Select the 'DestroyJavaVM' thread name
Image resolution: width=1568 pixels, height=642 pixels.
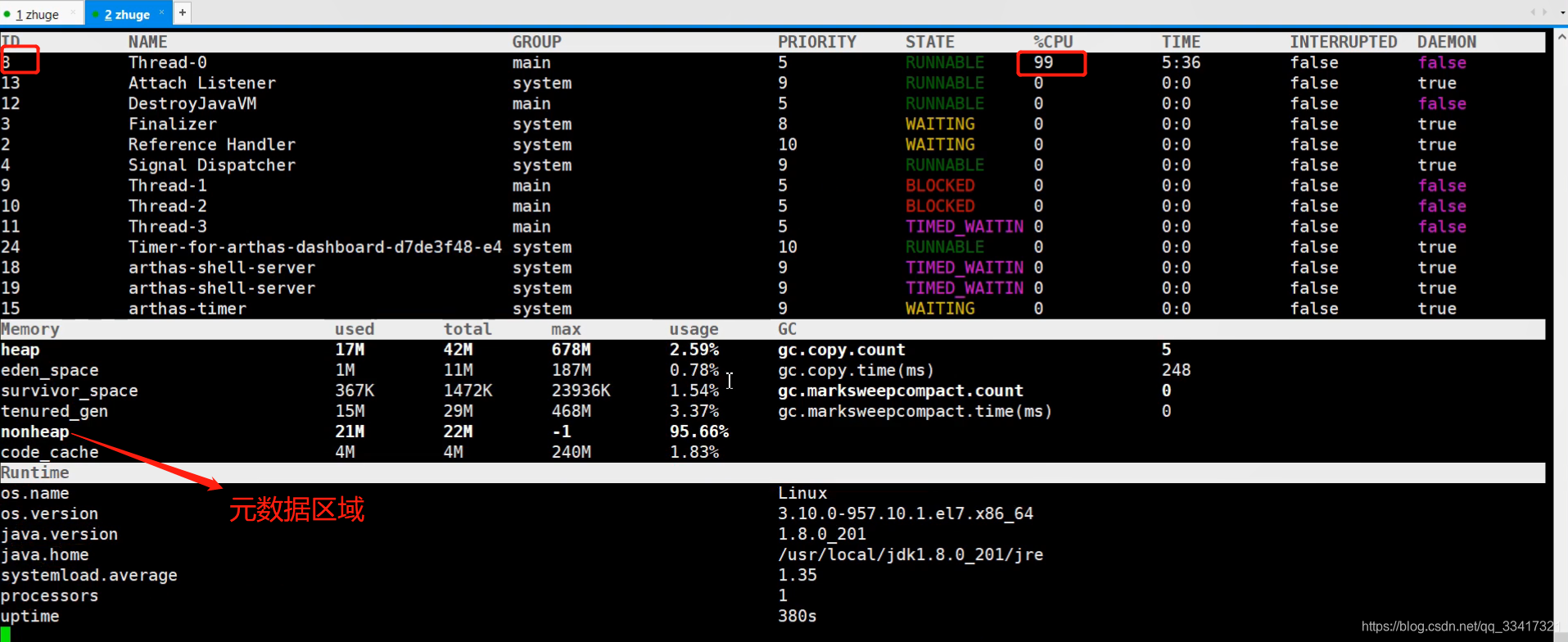[192, 103]
